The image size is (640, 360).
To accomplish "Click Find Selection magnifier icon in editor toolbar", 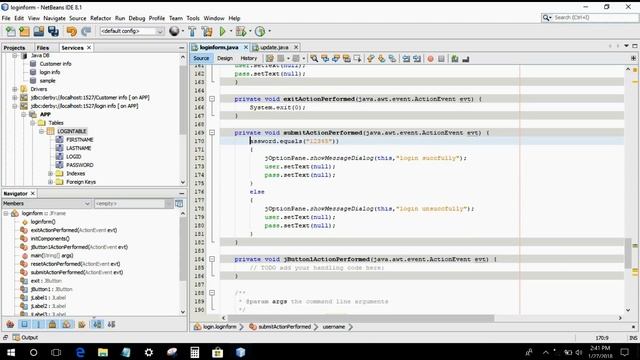I will [314, 59].
